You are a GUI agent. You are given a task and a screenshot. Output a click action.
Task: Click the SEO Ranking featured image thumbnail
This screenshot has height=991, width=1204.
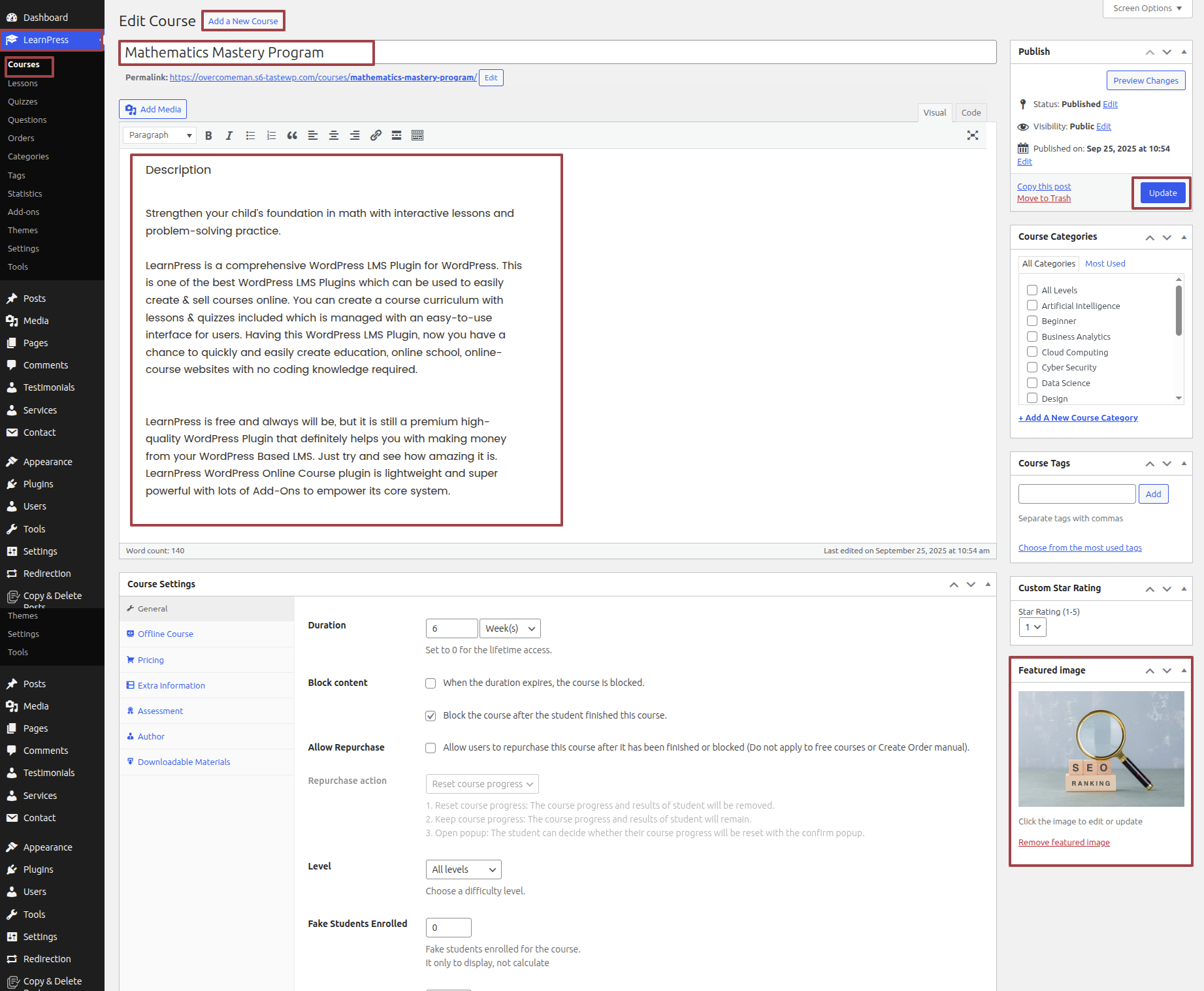click(x=1101, y=749)
